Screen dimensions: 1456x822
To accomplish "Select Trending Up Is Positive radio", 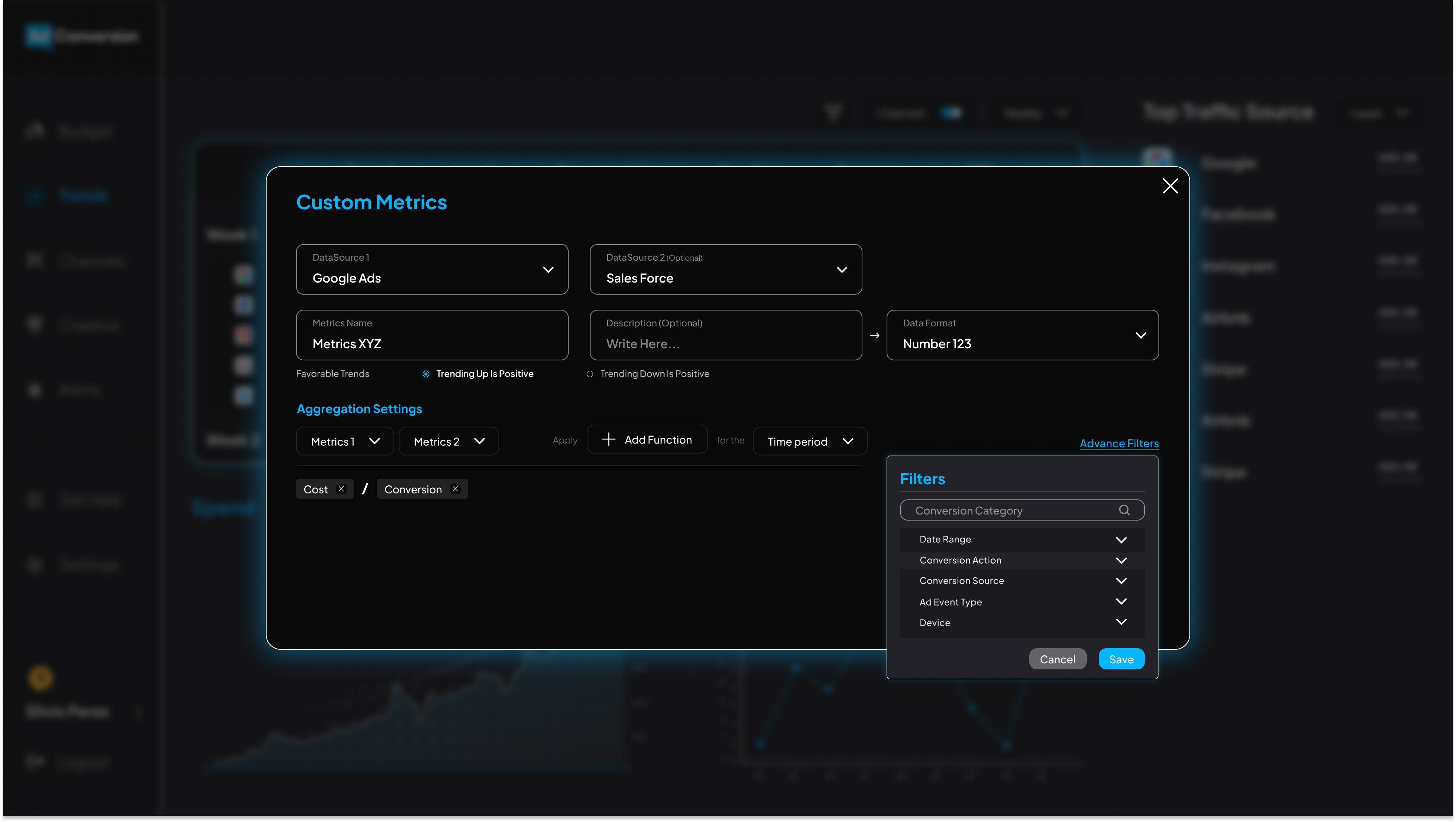I will (426, 374).
